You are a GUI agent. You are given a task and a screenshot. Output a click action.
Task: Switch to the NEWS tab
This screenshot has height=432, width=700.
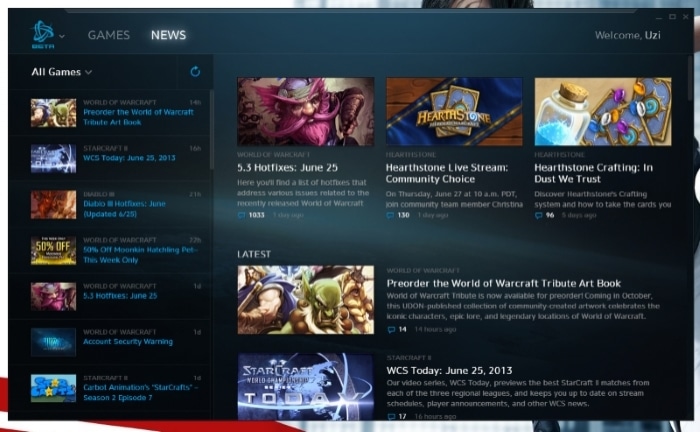tap(168, 35)
